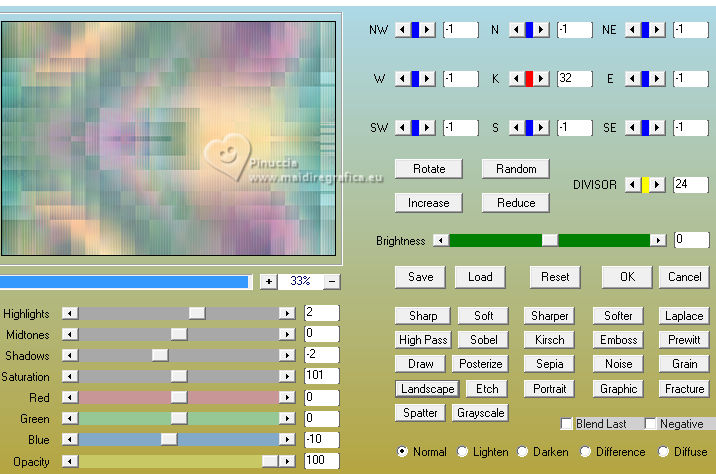Click the Midtones slider handle
Viewport: 716px width, 474px height.
click(x=179, y=334)
